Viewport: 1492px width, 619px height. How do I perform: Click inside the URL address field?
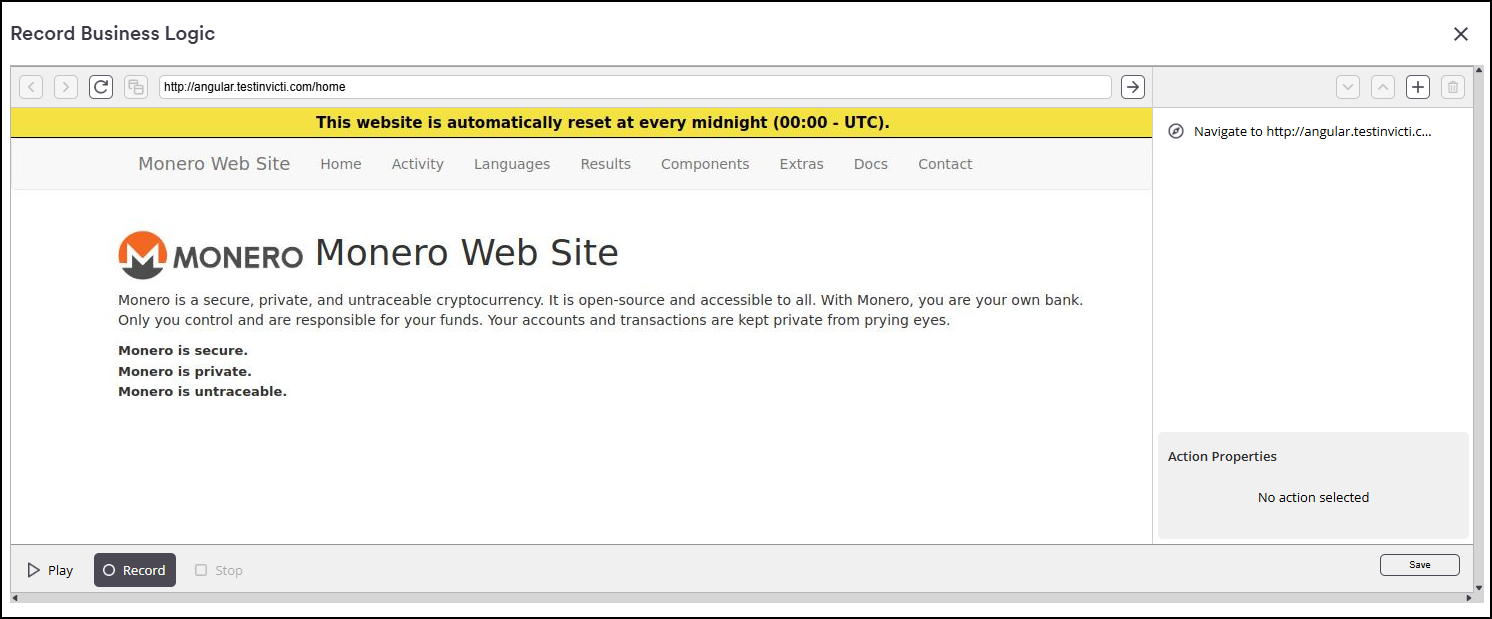[x=635, y=87]
